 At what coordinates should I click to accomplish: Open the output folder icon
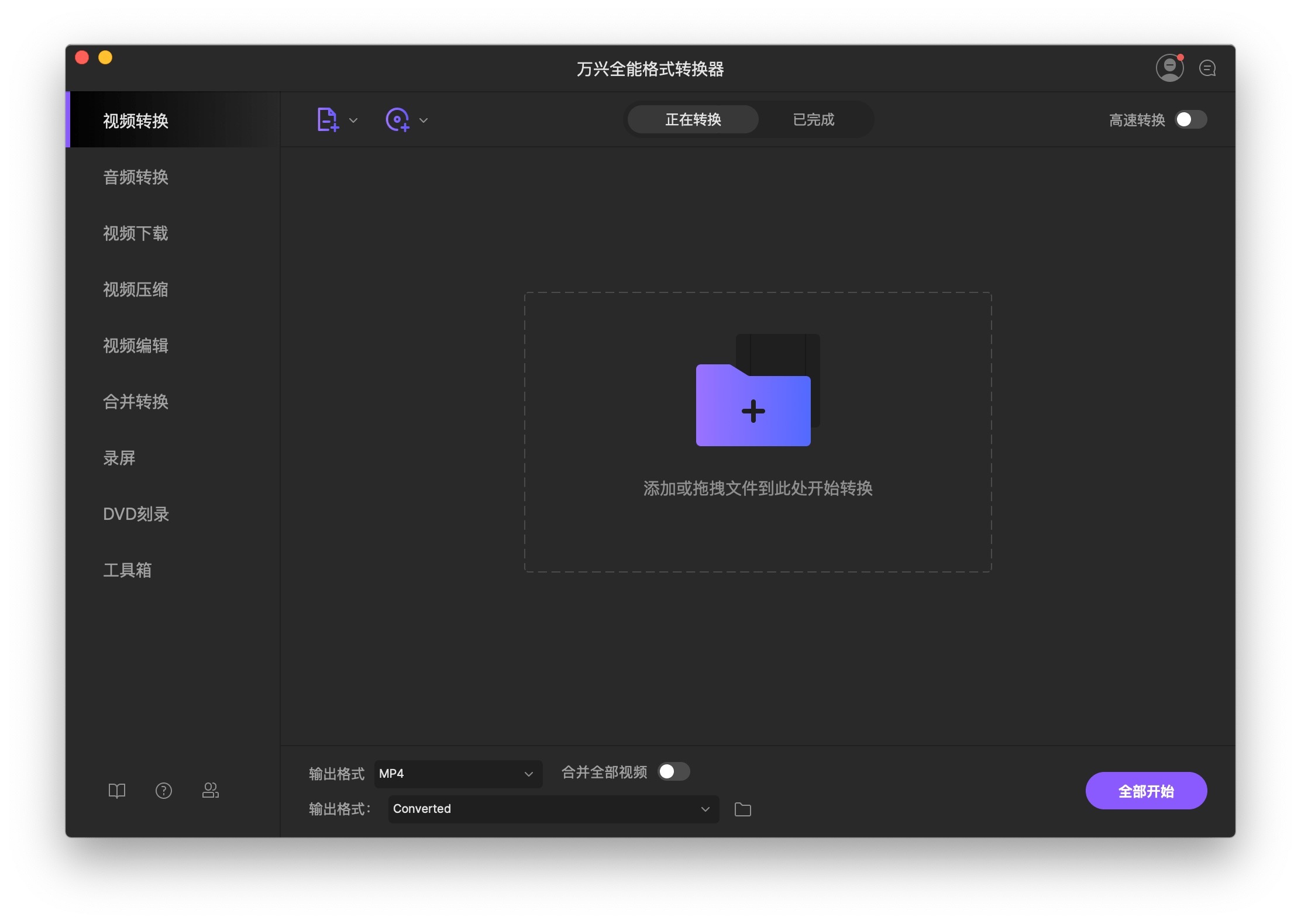coord(743,809)
